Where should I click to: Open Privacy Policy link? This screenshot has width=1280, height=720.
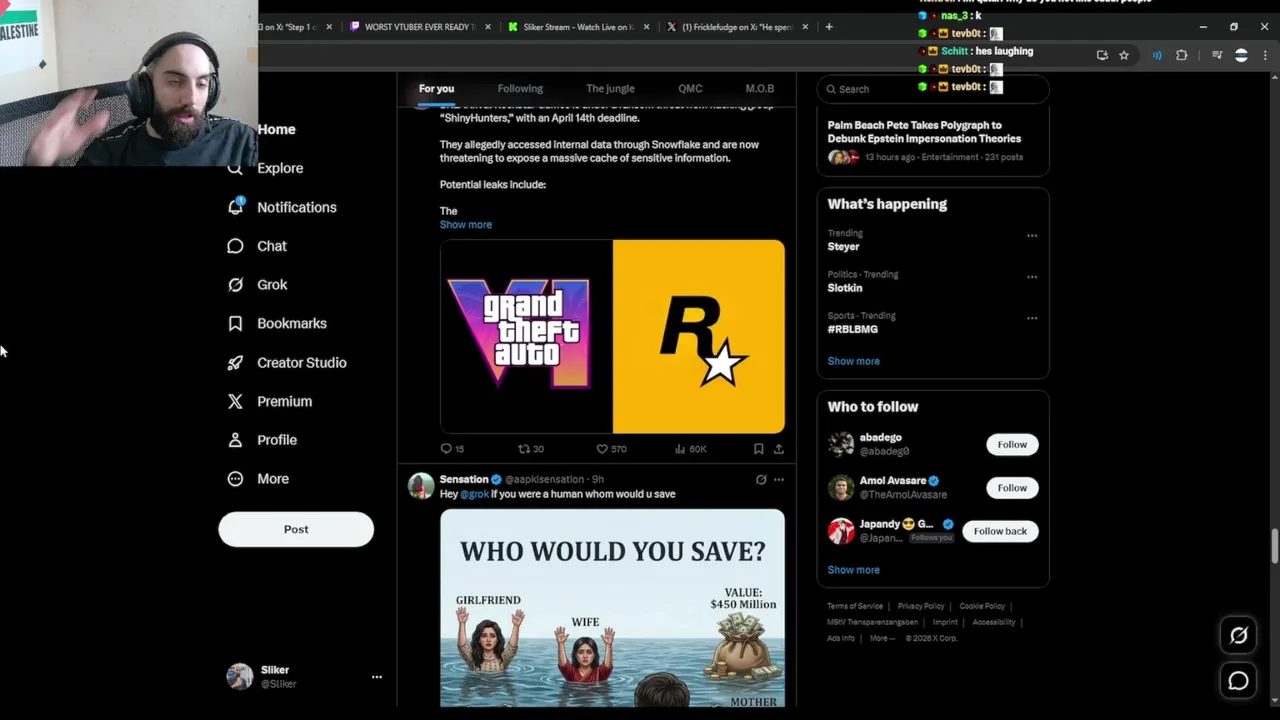[x=921, y=606]
